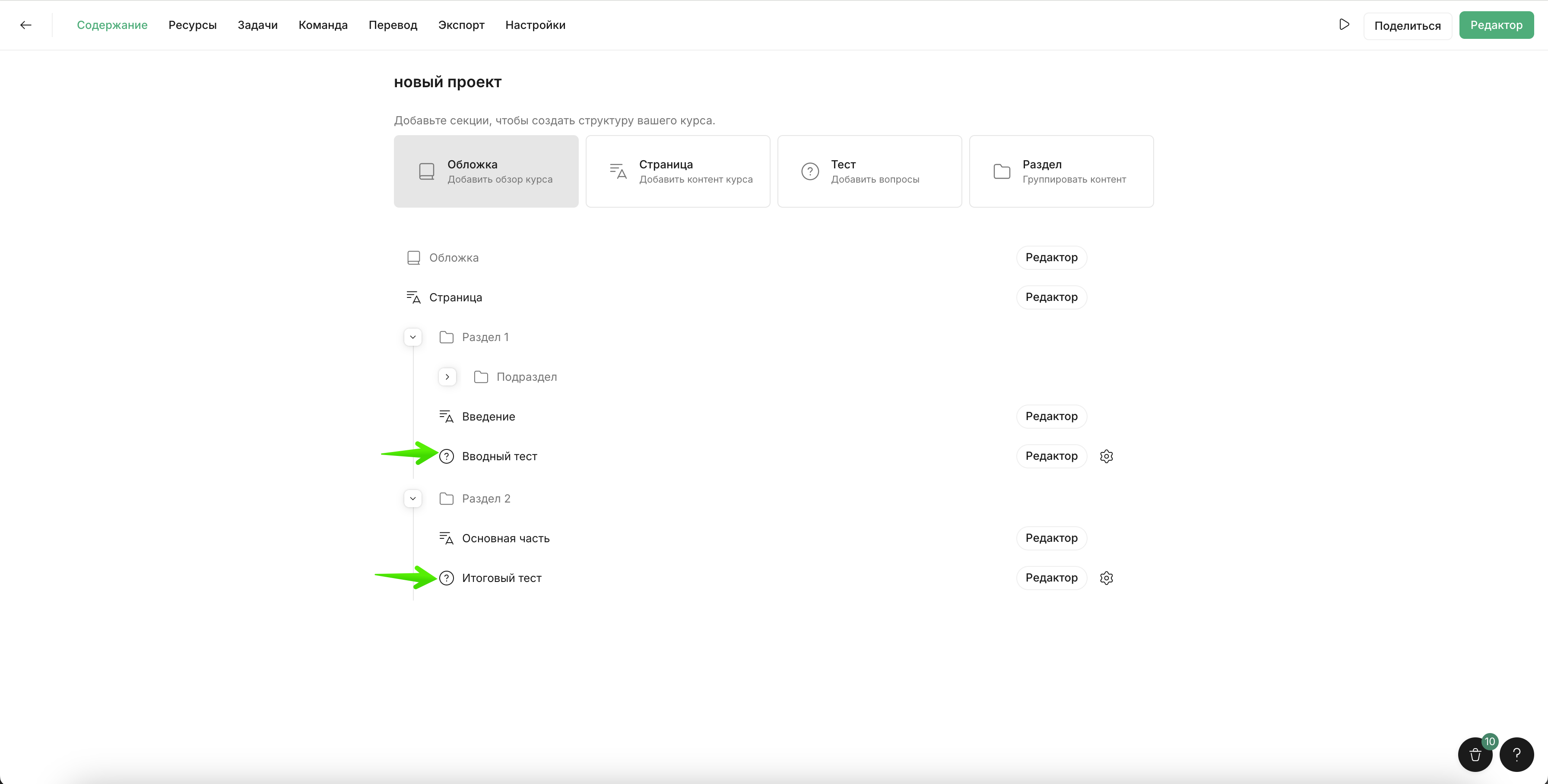The height and width of the screenshot is (784, 1548).
Task: Open settings gear for Вводный тест
Action: [x=1106, y=457]
